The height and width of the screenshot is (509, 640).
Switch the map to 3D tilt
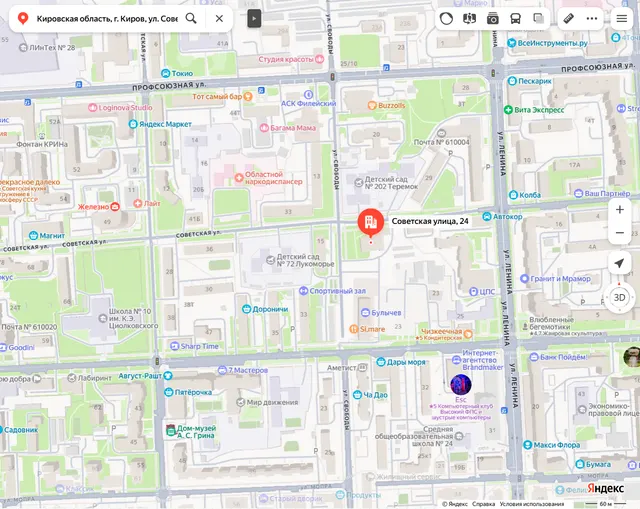tap(620, 298)
